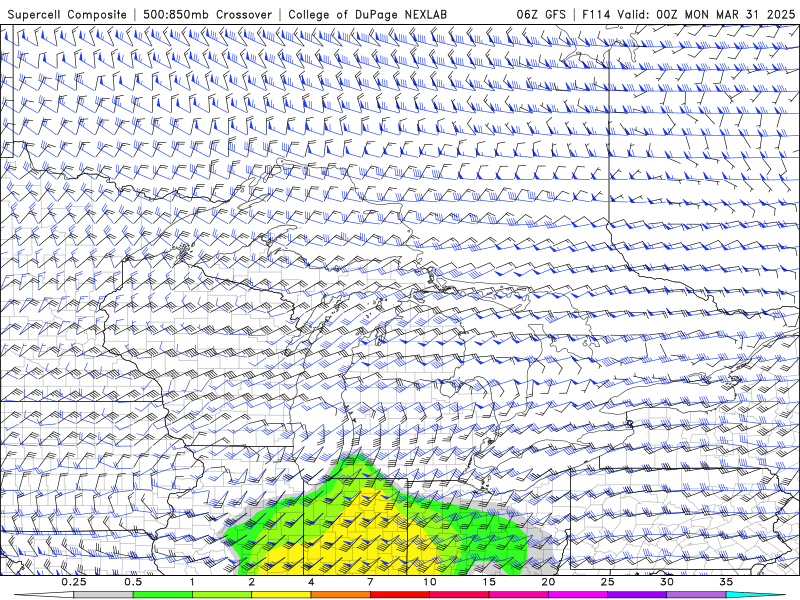This screenshot has height=600, width=800.
Task: Click the "2" color scale label
Action: pos(252,582)
